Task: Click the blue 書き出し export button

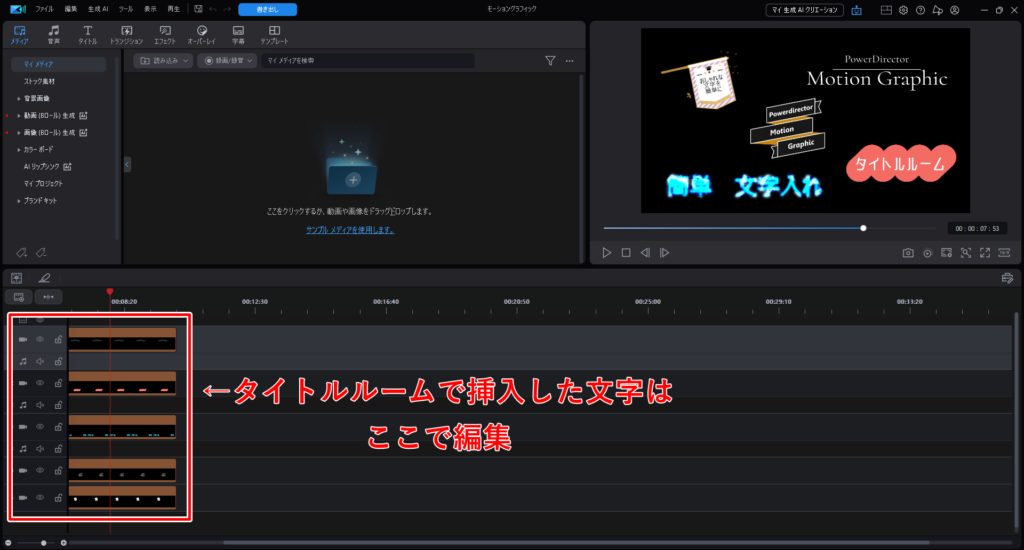Action: pyautogui.click(x=267, y=9)
